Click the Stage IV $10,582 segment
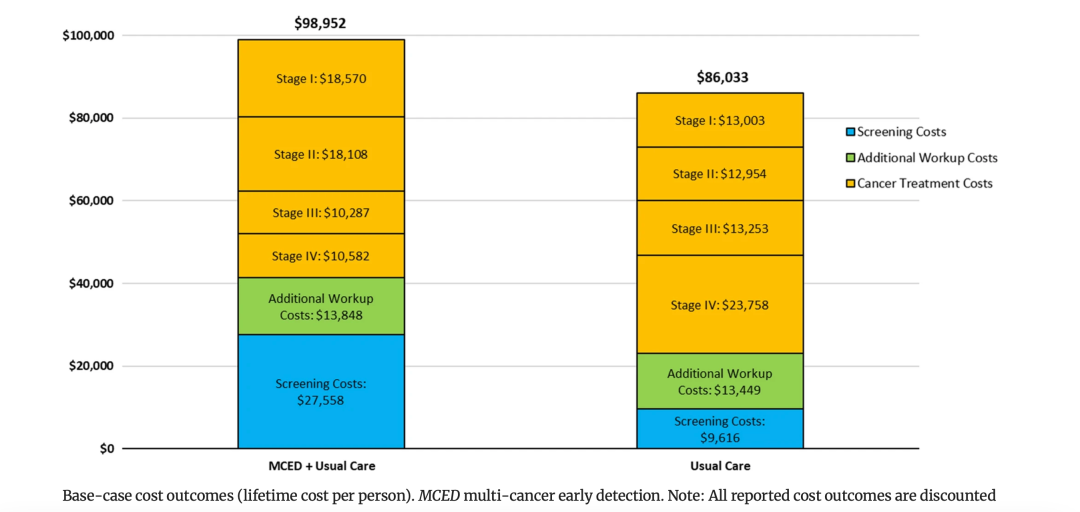Image resolution: width=1080 pixels, height=512 pixels. point(321,256)
